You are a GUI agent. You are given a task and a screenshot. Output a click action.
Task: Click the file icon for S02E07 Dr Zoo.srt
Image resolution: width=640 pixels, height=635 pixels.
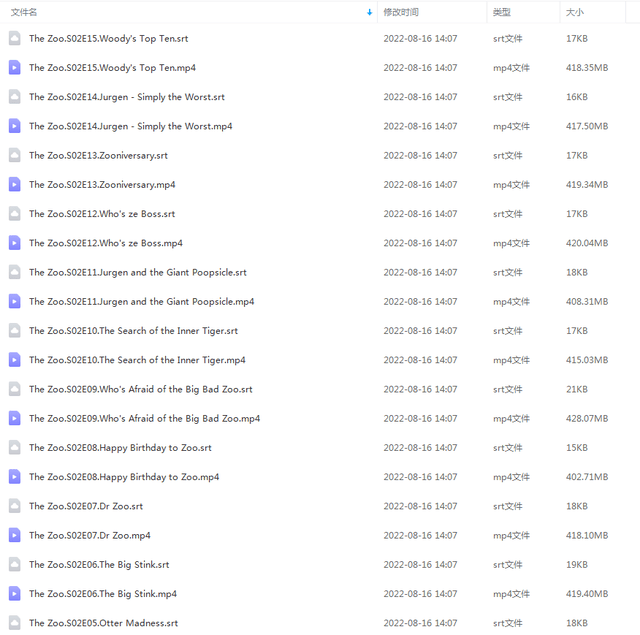pyautogui.click(x=15, y=506)
